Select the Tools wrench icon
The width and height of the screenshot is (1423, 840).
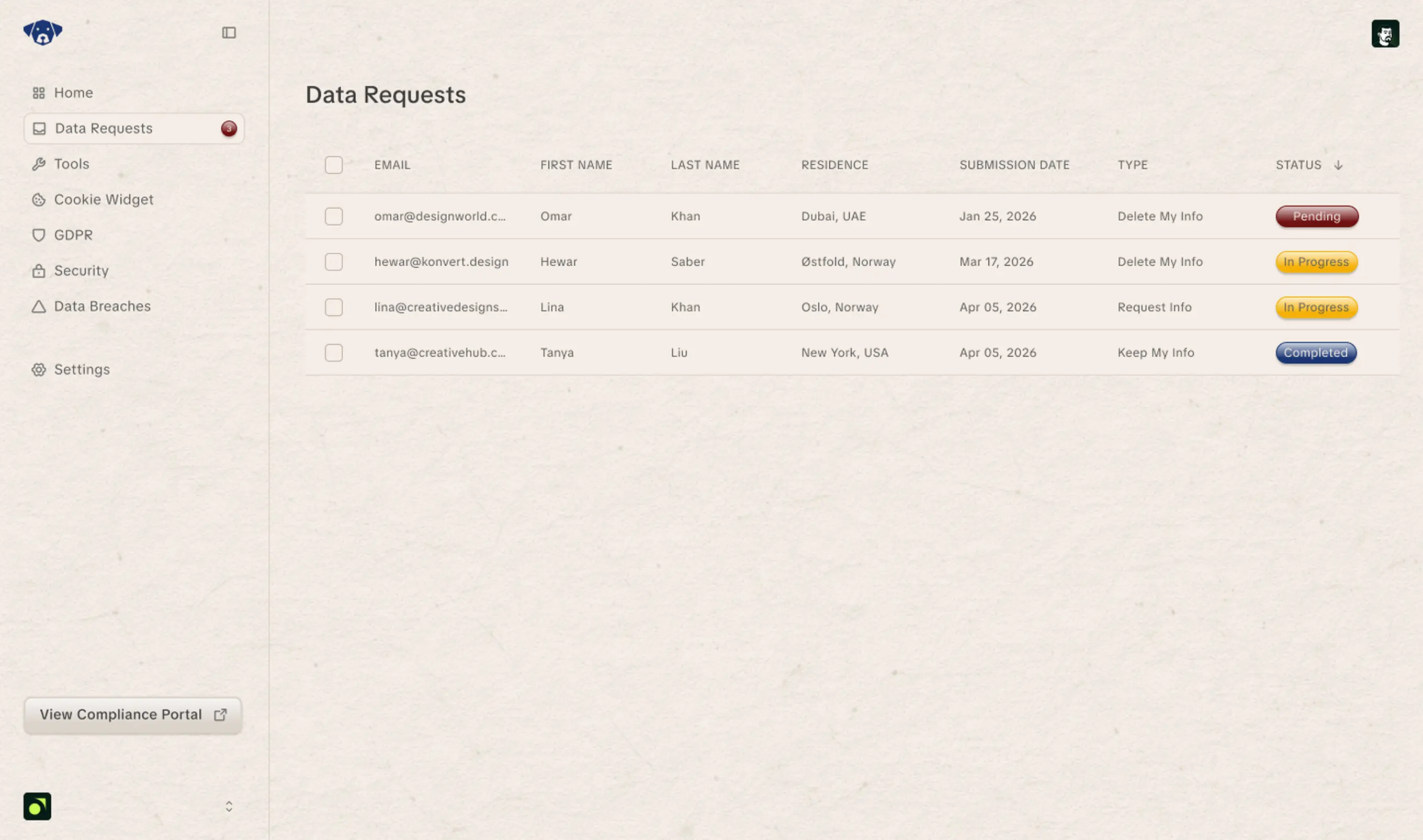[39, 164]
